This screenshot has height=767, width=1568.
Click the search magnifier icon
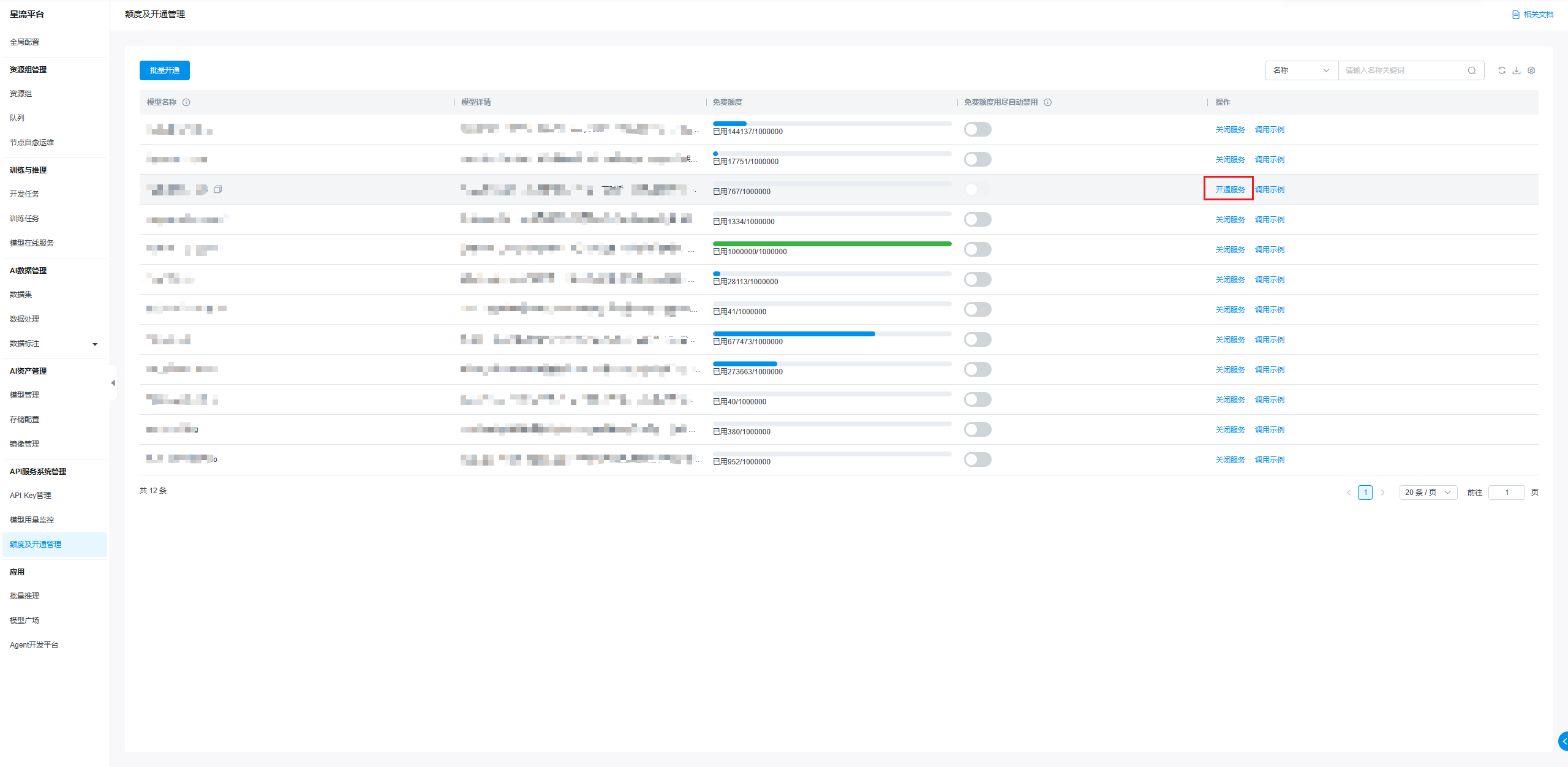coord(1471,70)
